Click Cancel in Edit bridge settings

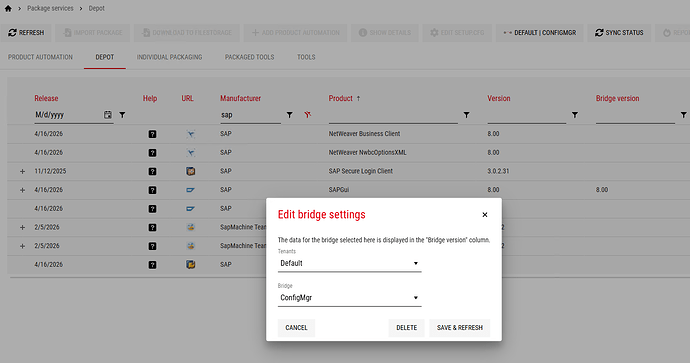pos(296,328)
